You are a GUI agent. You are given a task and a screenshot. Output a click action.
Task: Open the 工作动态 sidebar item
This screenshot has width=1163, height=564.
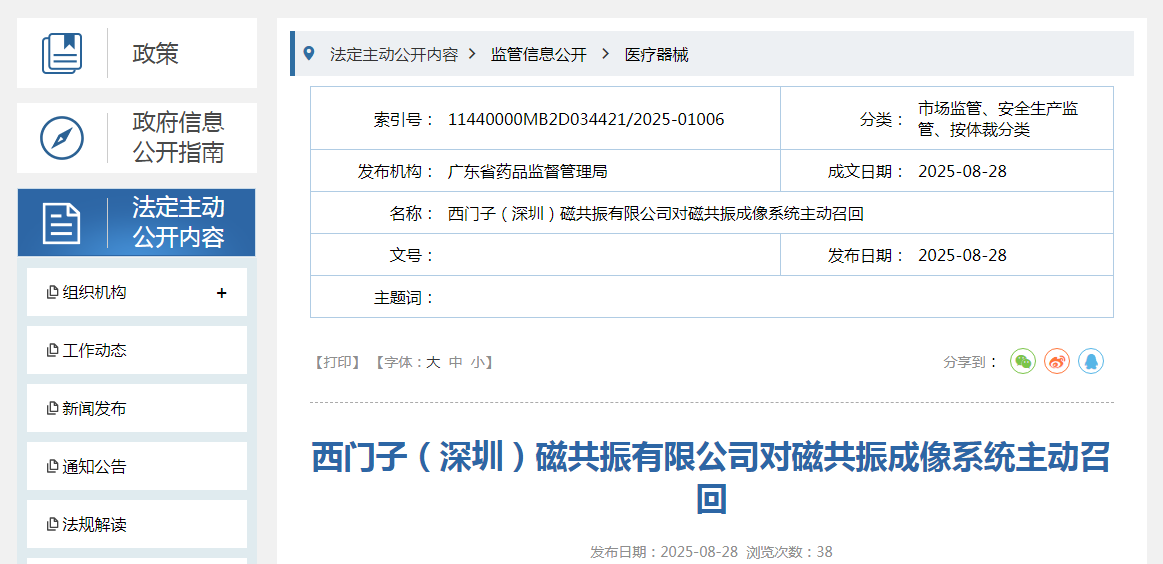point(95,351)
